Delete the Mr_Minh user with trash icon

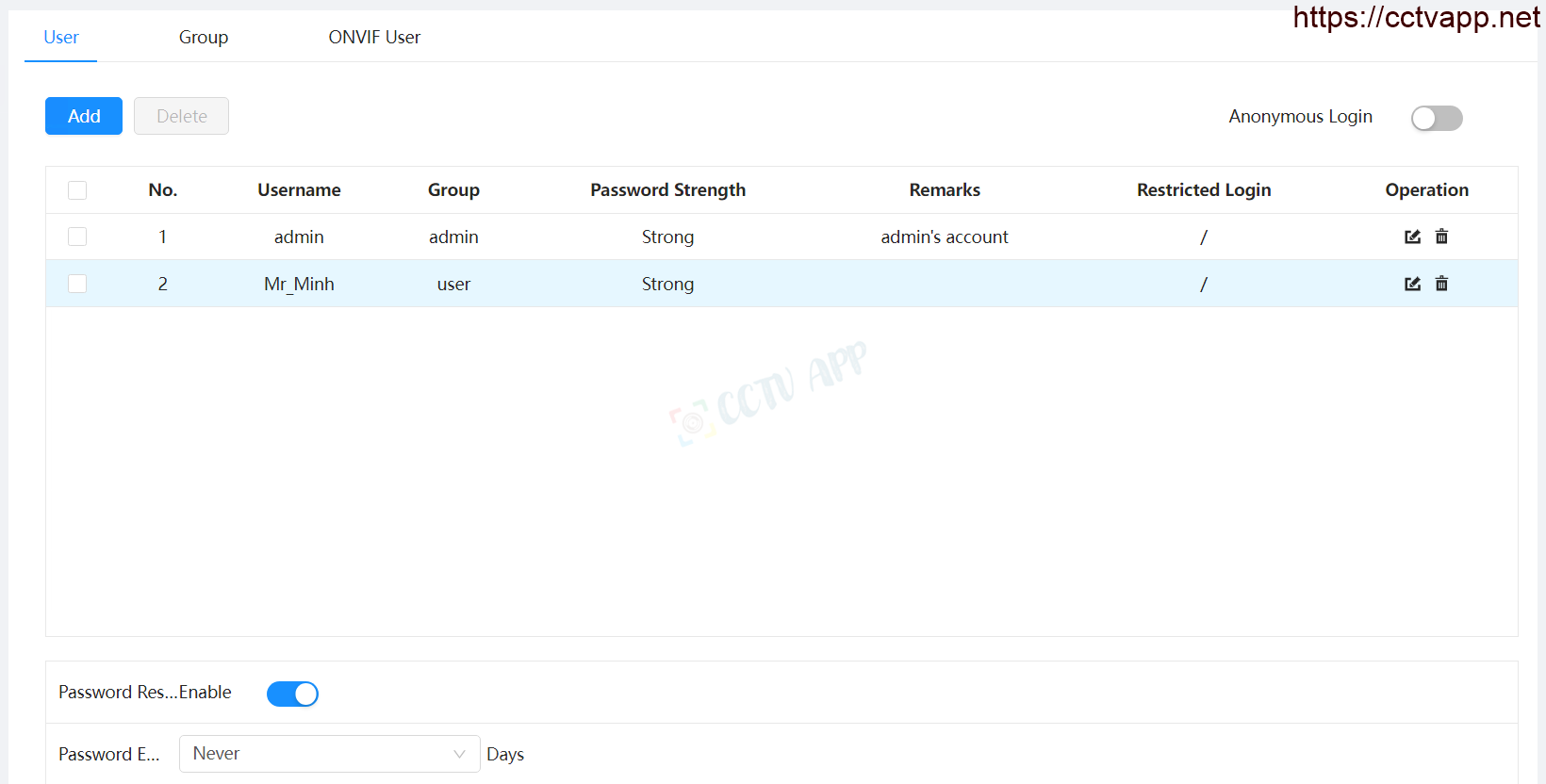[x=1441, y=284]
